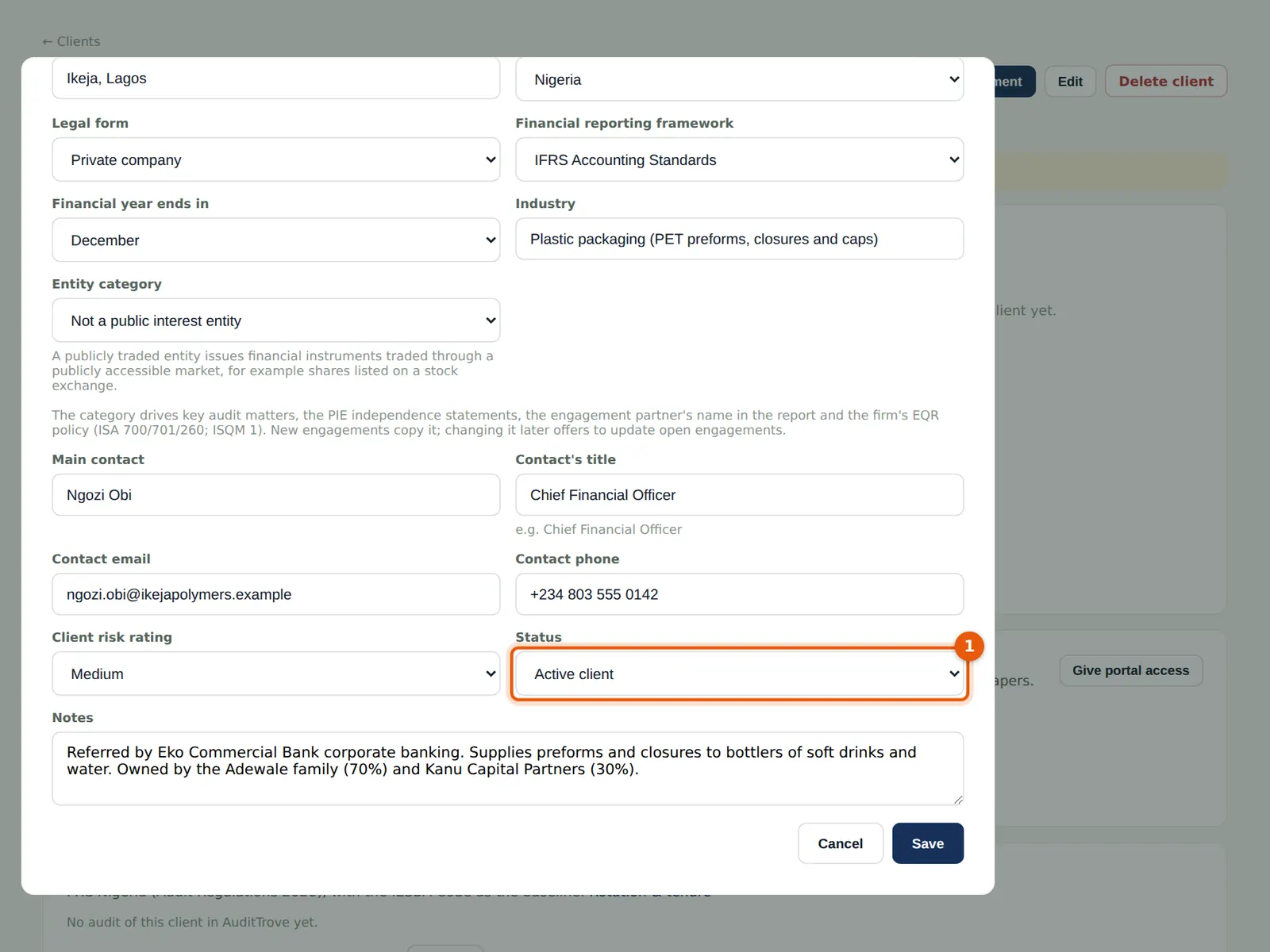This screenshot has width=1270, height=952.
Task: Go back to Clients list link
Action: coord(71,41)
